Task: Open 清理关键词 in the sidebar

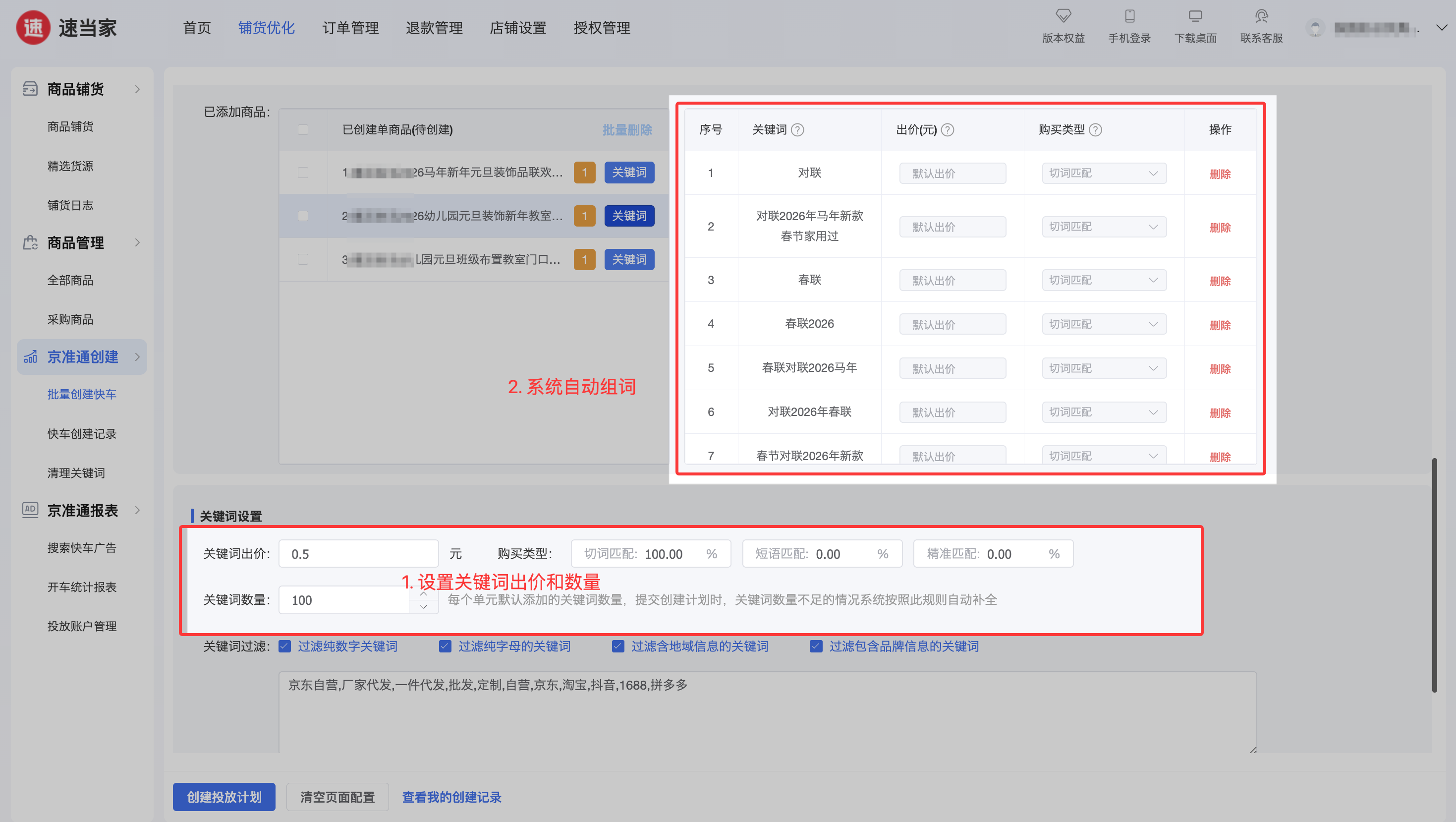Action: point(76,472)
